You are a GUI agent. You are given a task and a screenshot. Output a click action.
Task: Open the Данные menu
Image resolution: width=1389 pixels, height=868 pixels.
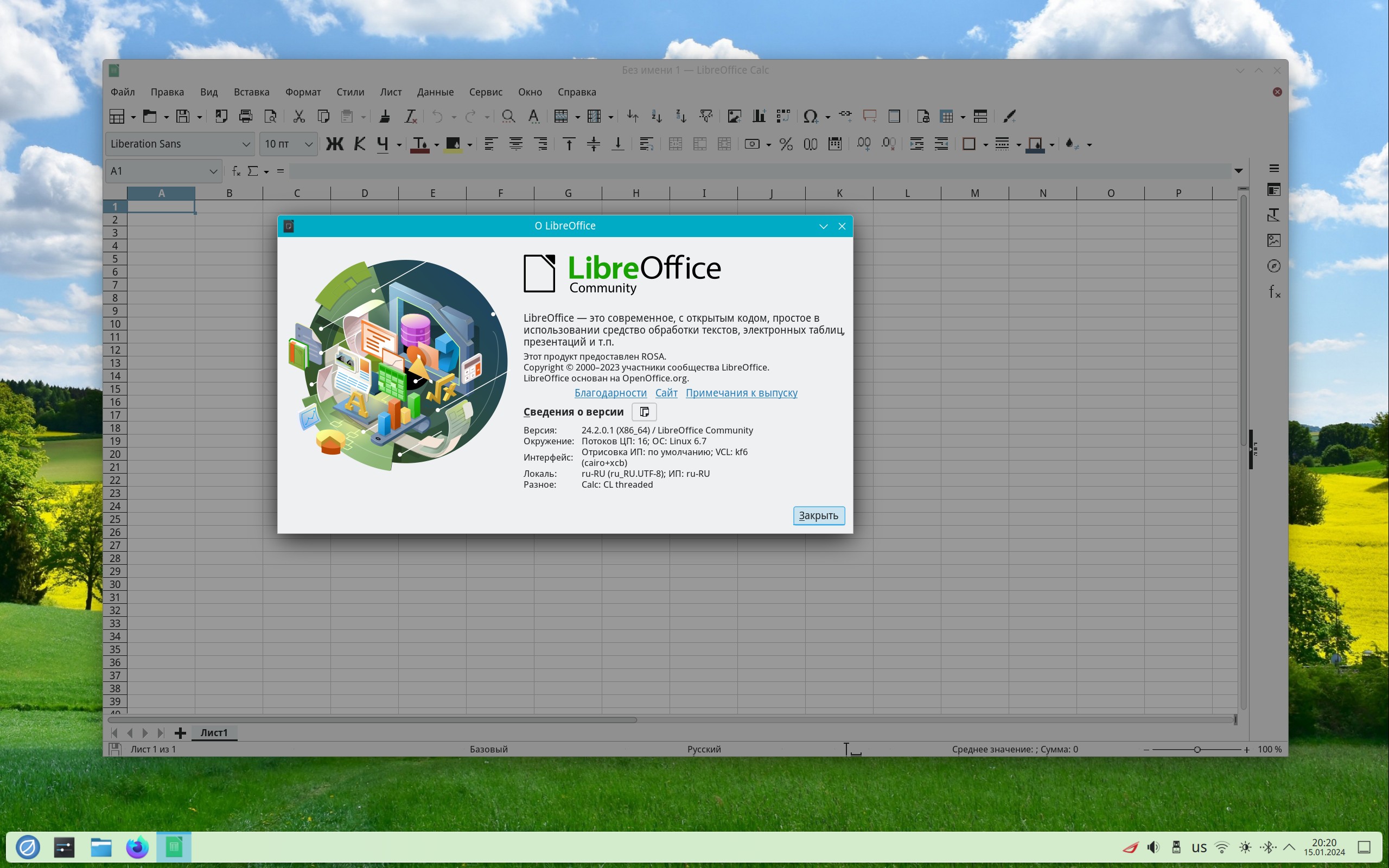pyautogui.click(x=435, y=92)
